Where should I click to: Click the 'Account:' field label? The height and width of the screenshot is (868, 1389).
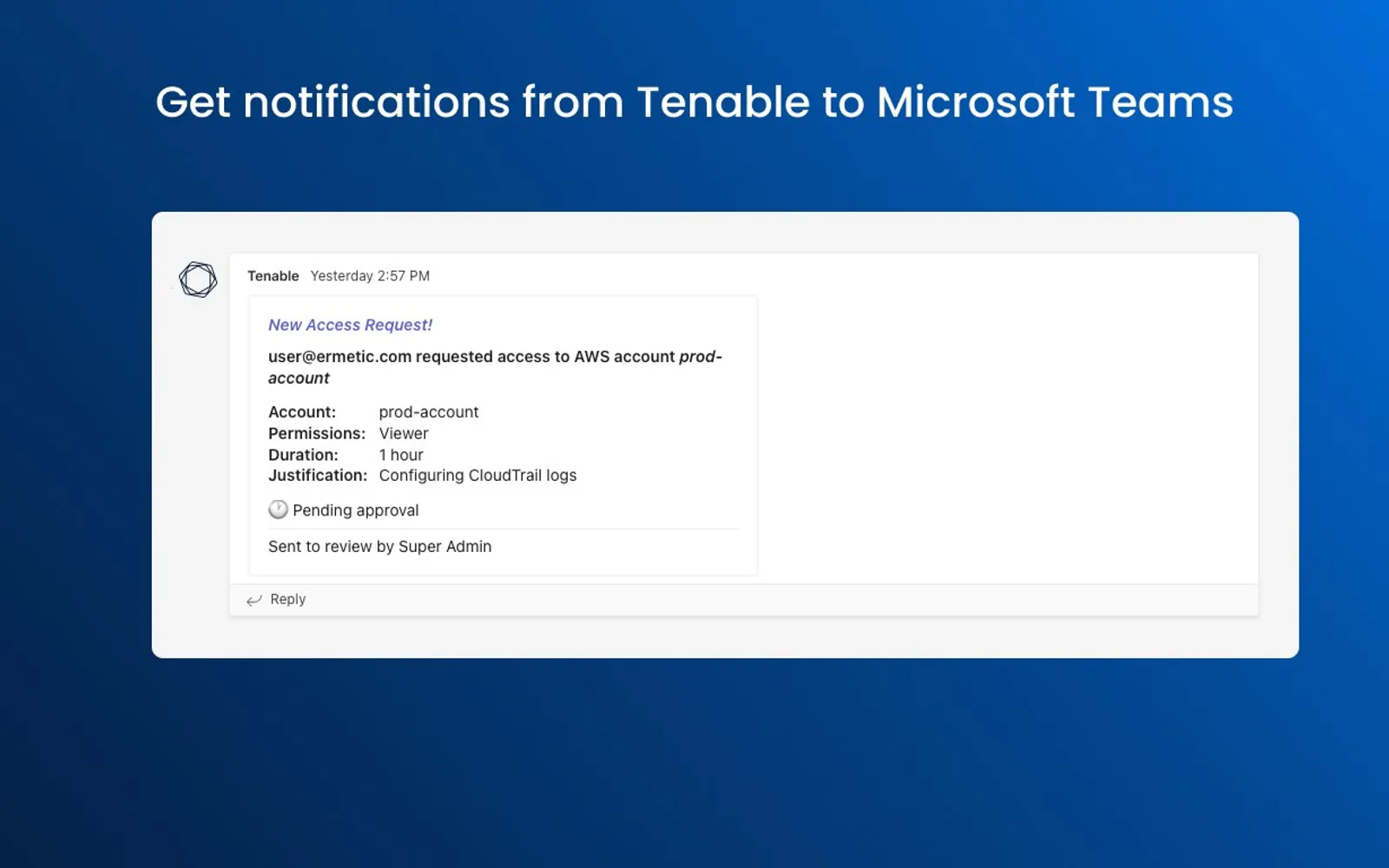click(302, 412)
